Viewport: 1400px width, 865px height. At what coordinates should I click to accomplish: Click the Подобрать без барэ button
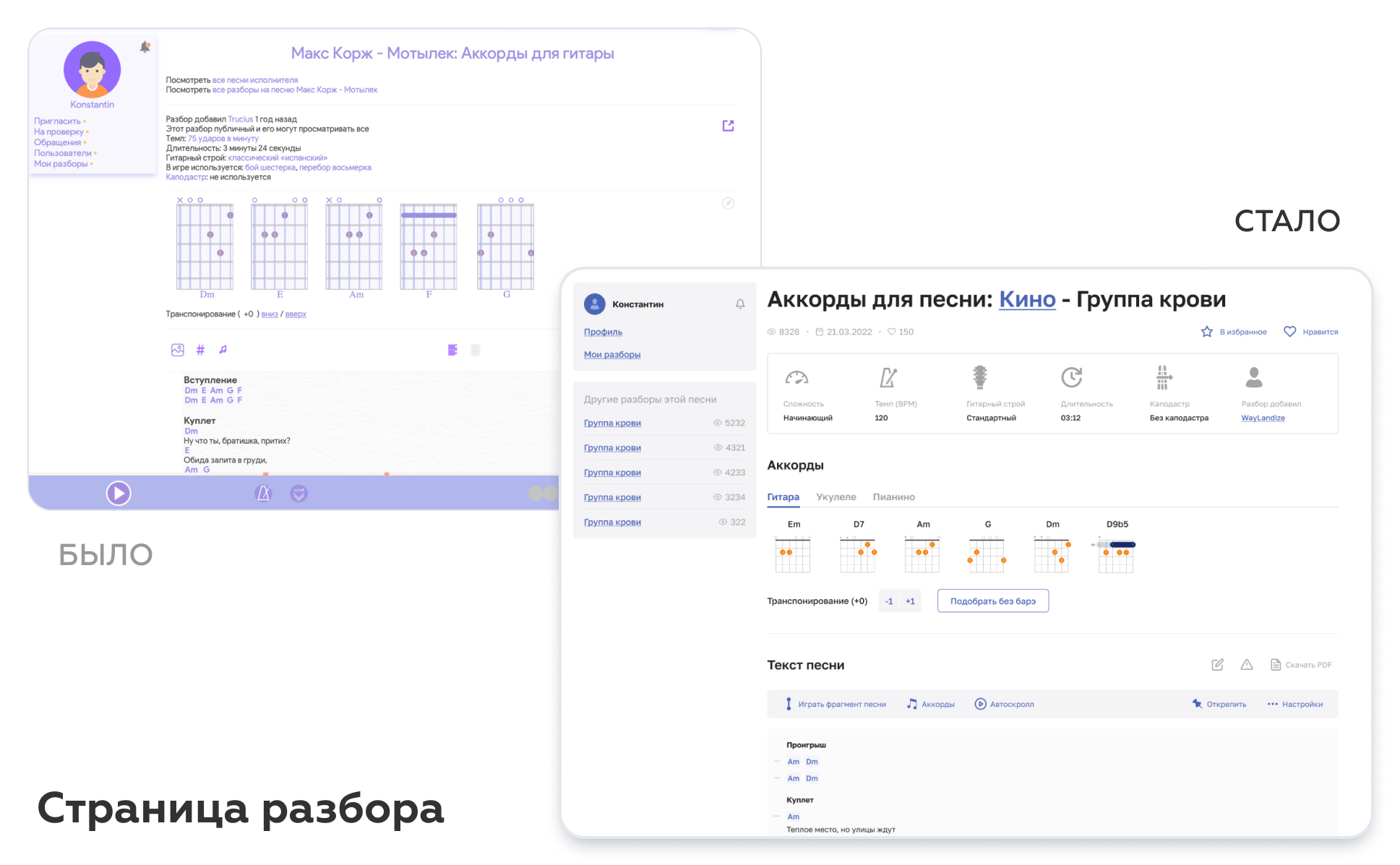(x=993, y=601)
